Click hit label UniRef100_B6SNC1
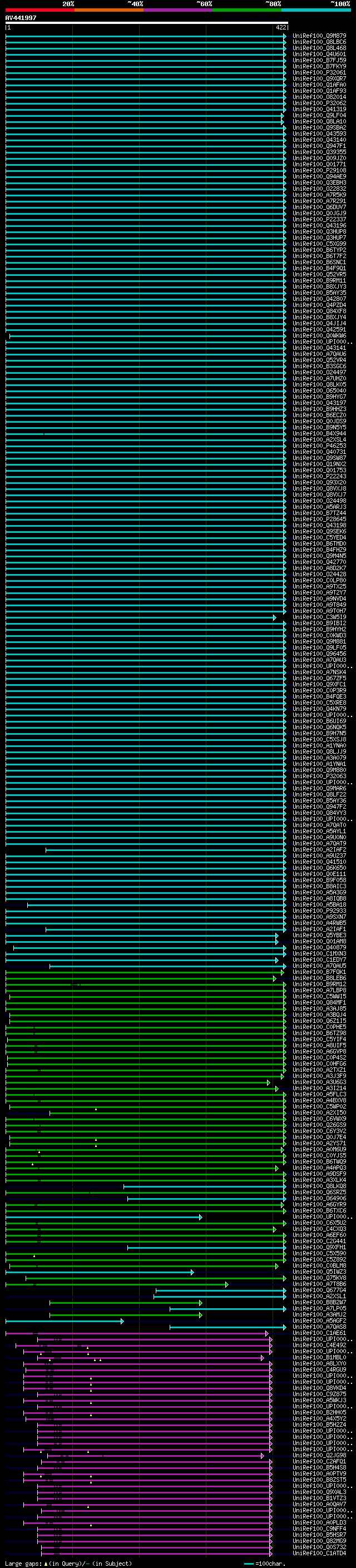 (319, 263)
